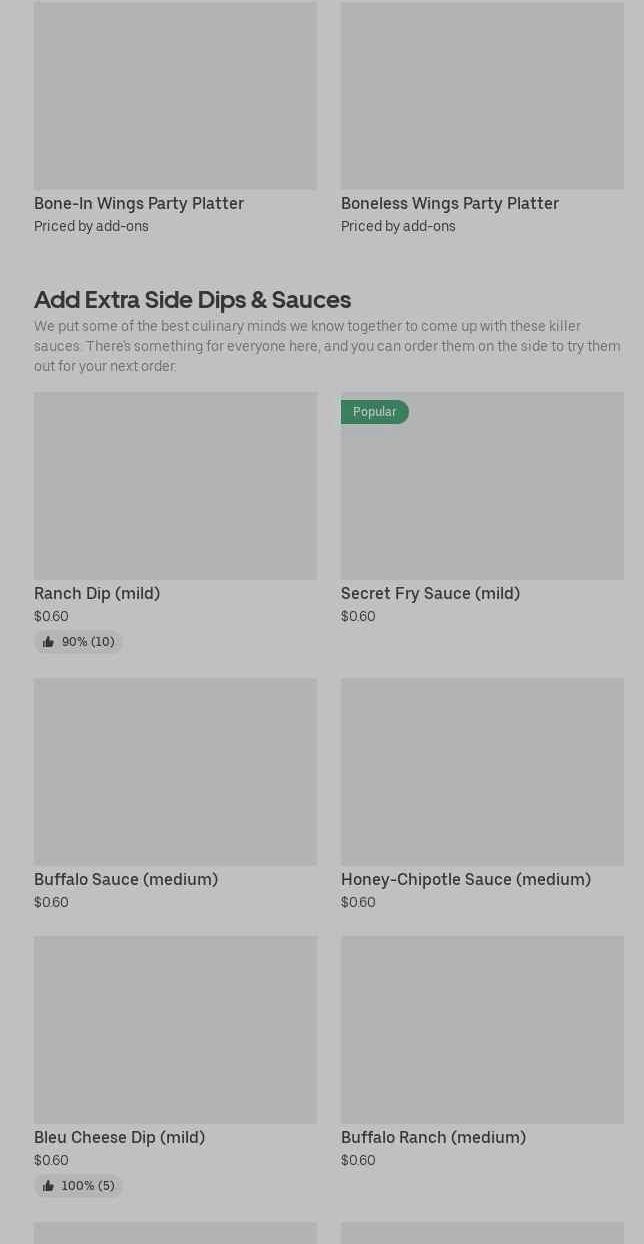Open Ranch Dip (mild) image
The height and width of the screenshot is (1244, 644).
point(175,486)
